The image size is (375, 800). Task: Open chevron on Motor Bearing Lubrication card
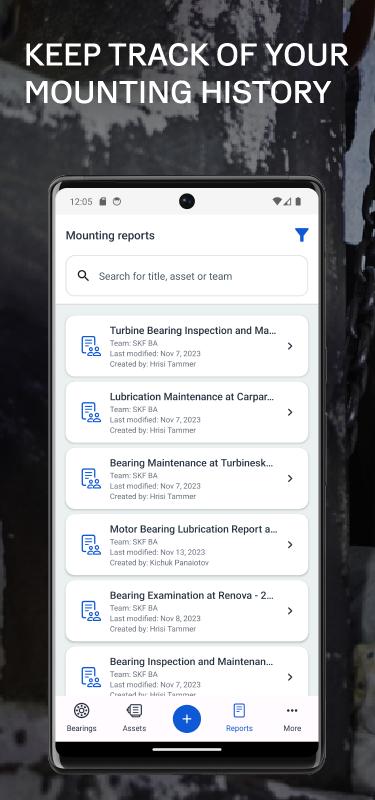coord(290,544)
